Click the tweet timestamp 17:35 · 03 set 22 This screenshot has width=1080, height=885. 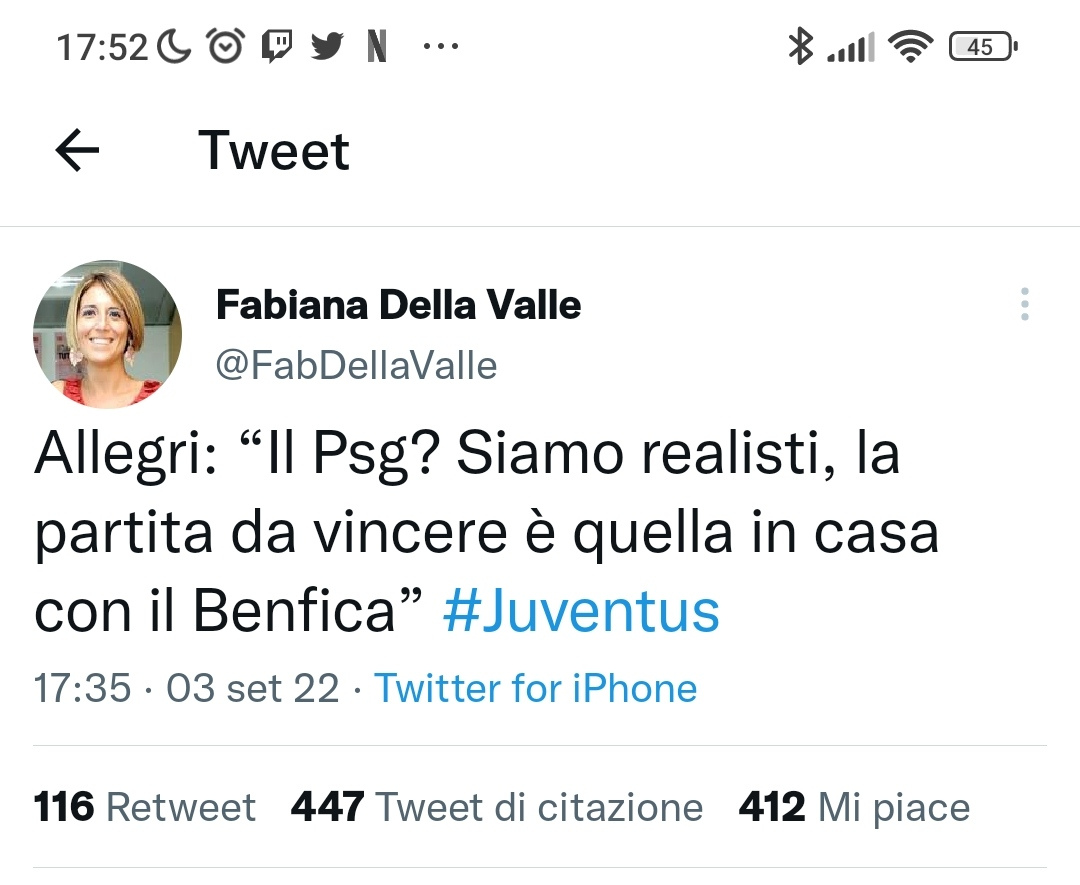pos(187,688)
